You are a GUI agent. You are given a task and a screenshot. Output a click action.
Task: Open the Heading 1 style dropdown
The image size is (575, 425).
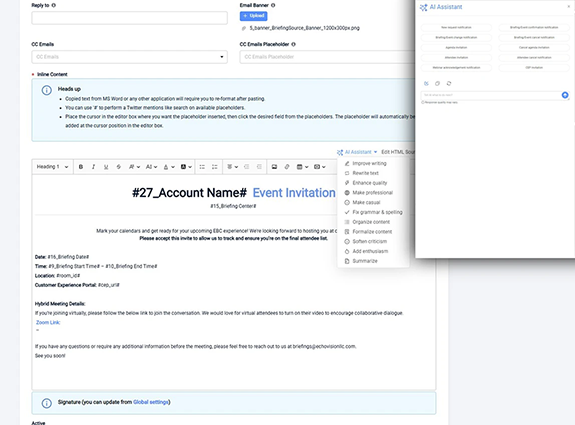point(52,167)
